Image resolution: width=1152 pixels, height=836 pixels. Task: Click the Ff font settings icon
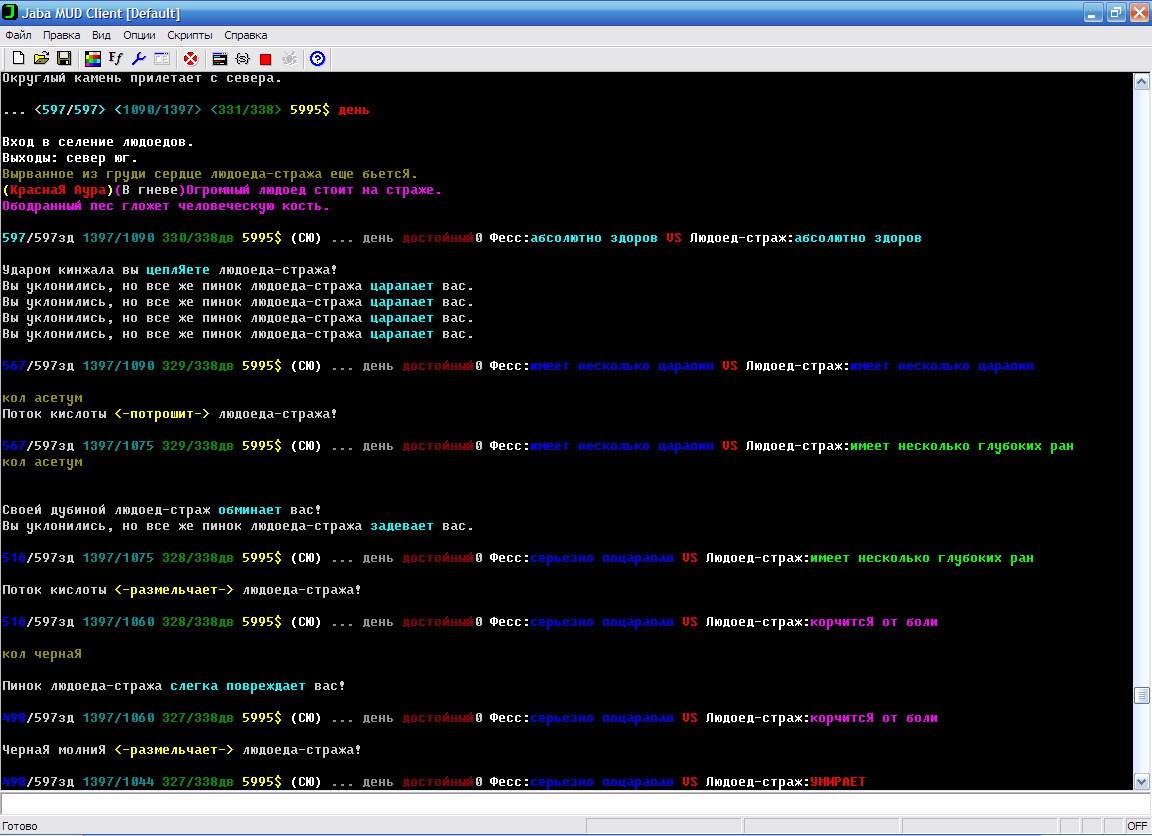[x=116, y=59]
